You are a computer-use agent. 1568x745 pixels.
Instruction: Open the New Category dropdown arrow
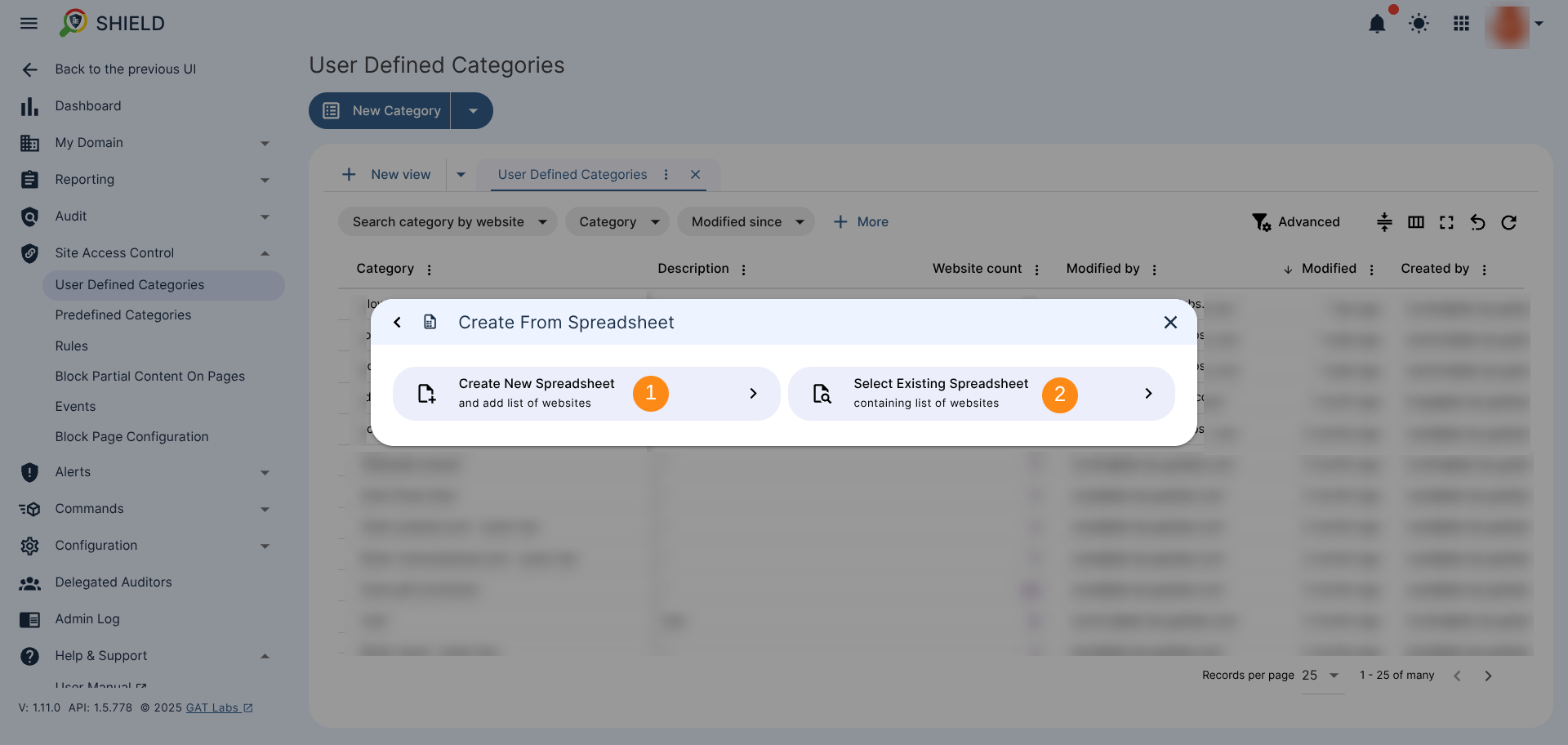coord(473,111)
